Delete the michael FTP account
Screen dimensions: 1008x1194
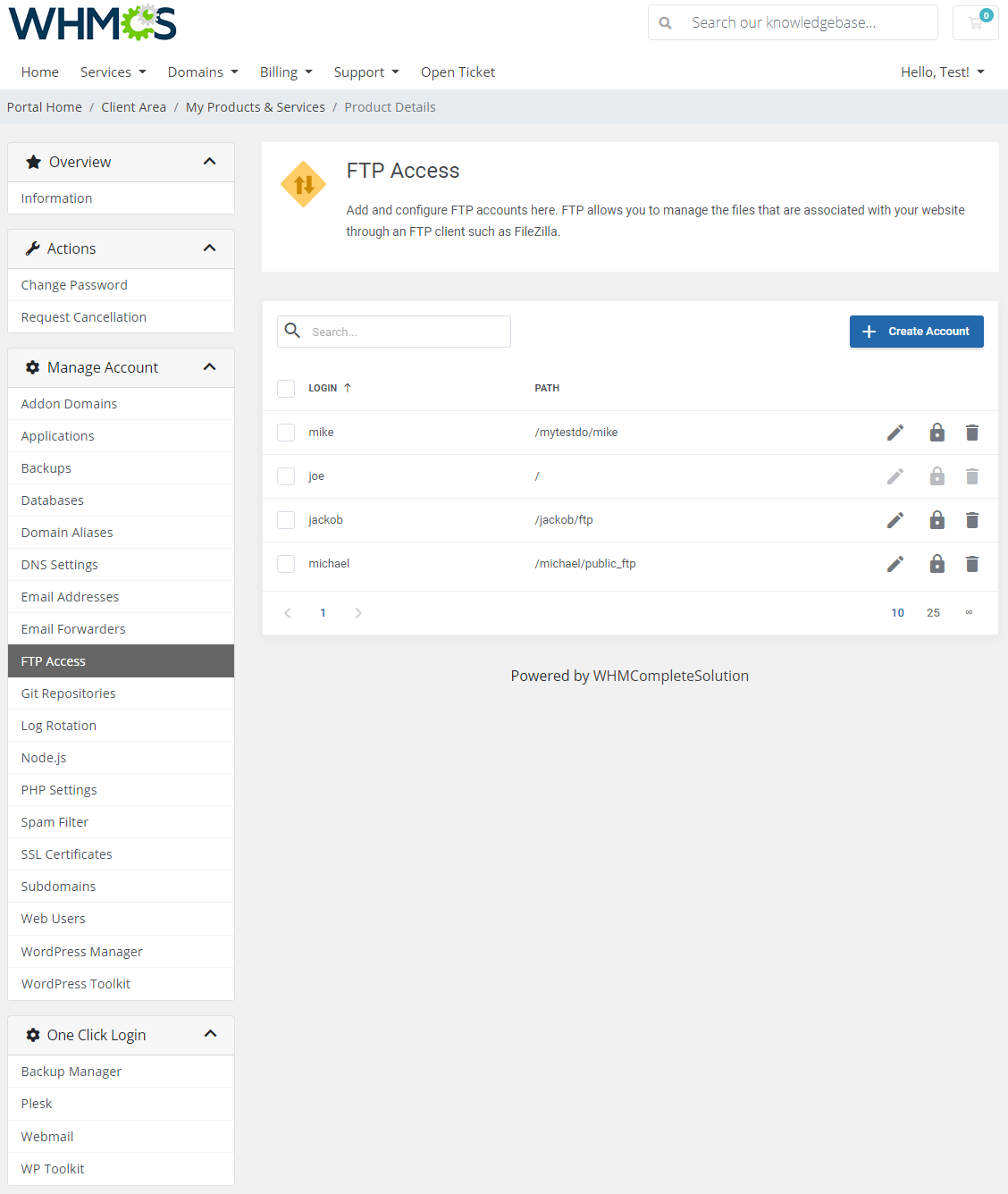point(972,564)
